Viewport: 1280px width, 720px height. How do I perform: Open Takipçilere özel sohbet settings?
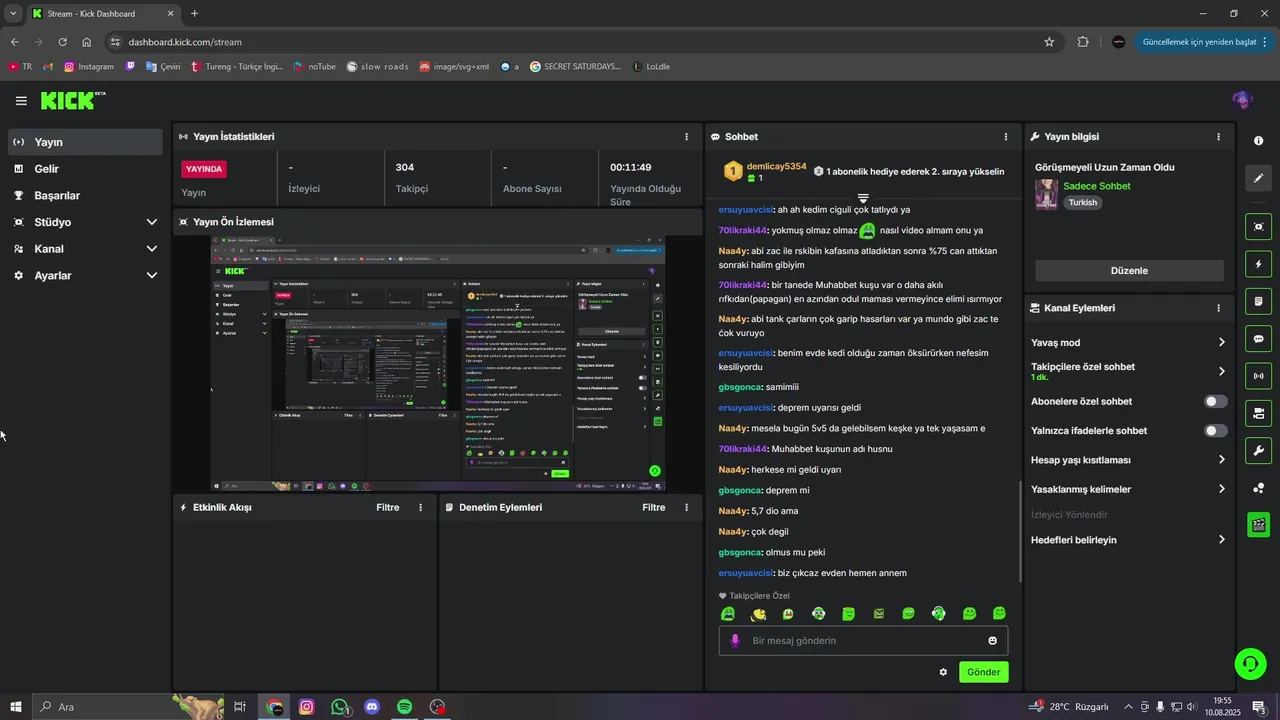pos(1128,371)
